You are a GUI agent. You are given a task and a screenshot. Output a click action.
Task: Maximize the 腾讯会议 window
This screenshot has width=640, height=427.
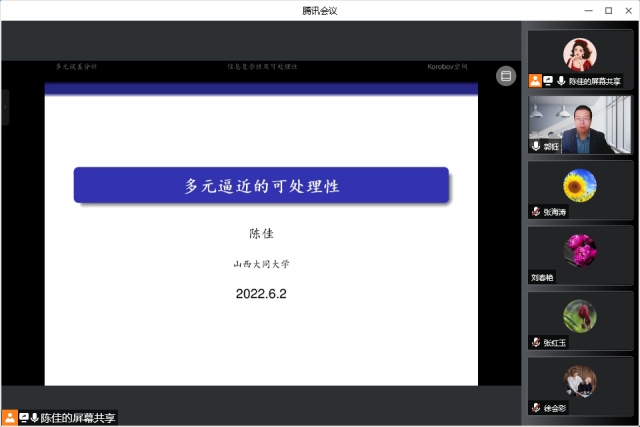pyautogui.click(x=608, y=10)
